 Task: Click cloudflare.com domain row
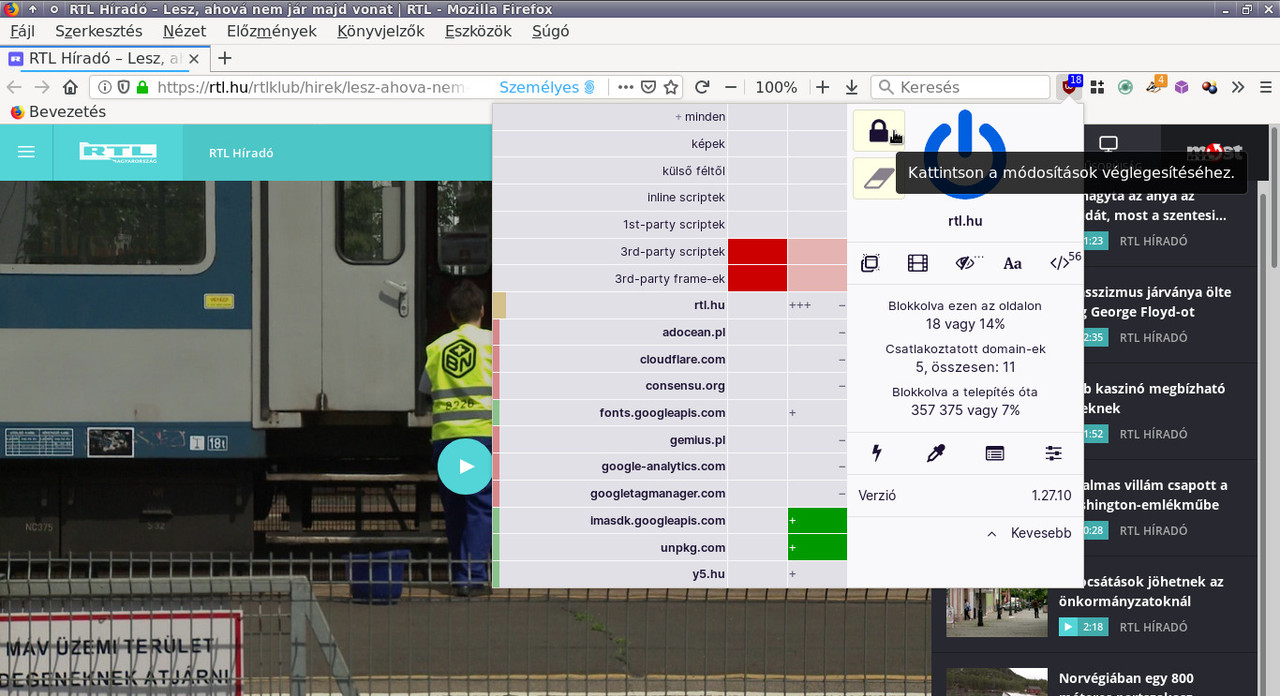tap(611, 359)
